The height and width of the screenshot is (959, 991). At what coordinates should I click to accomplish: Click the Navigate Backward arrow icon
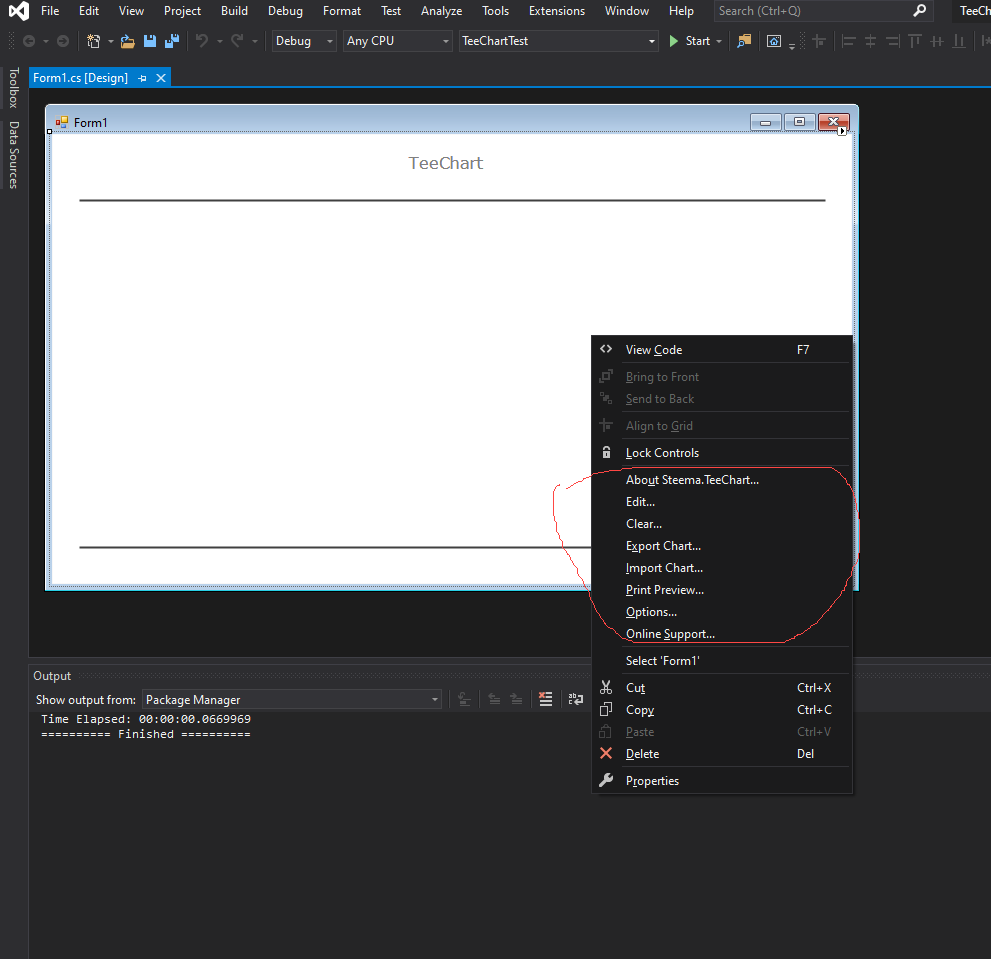point(28,40)
